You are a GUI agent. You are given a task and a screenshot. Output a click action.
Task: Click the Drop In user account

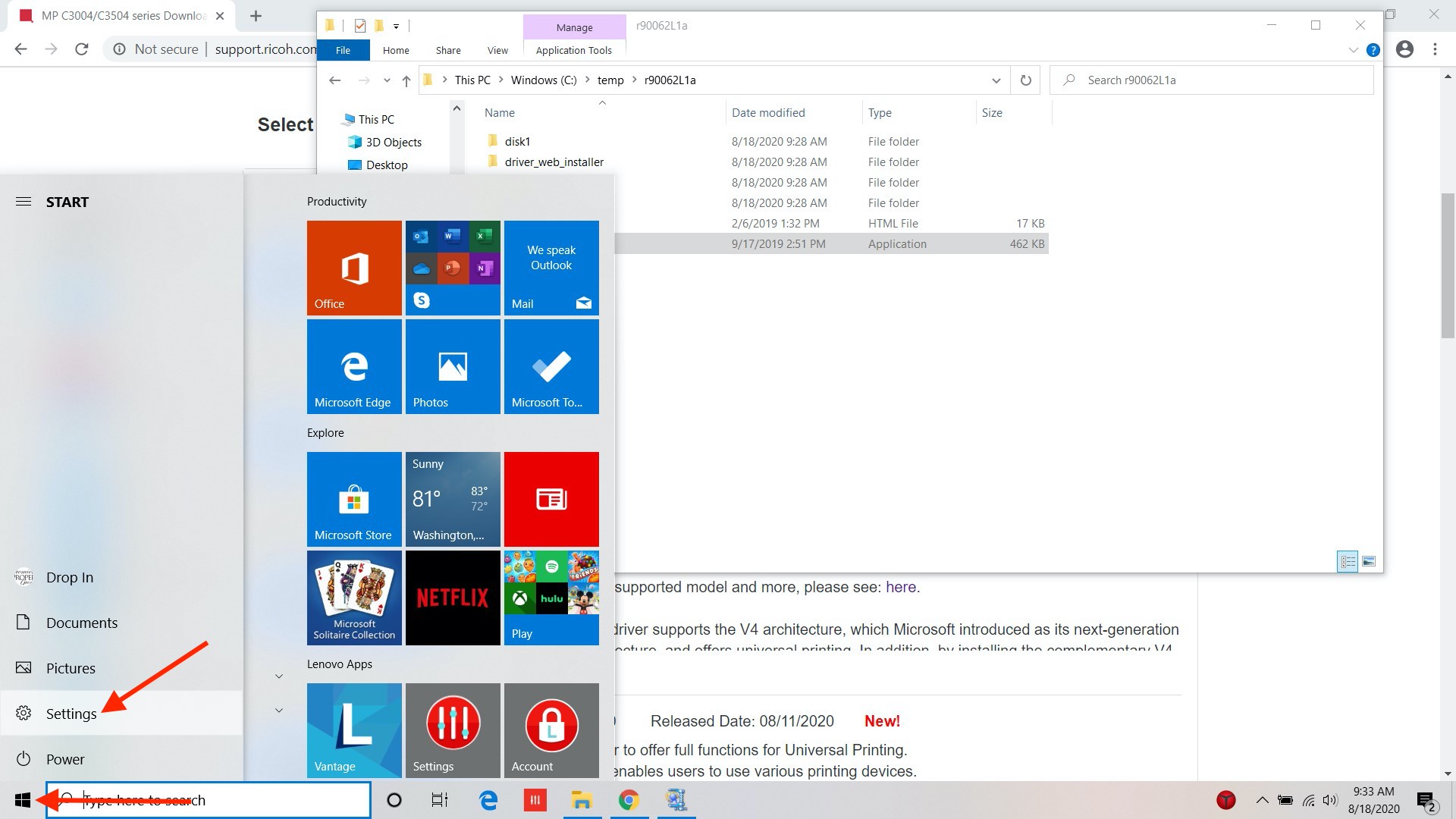pyautogui.click(x=121, y=576)
